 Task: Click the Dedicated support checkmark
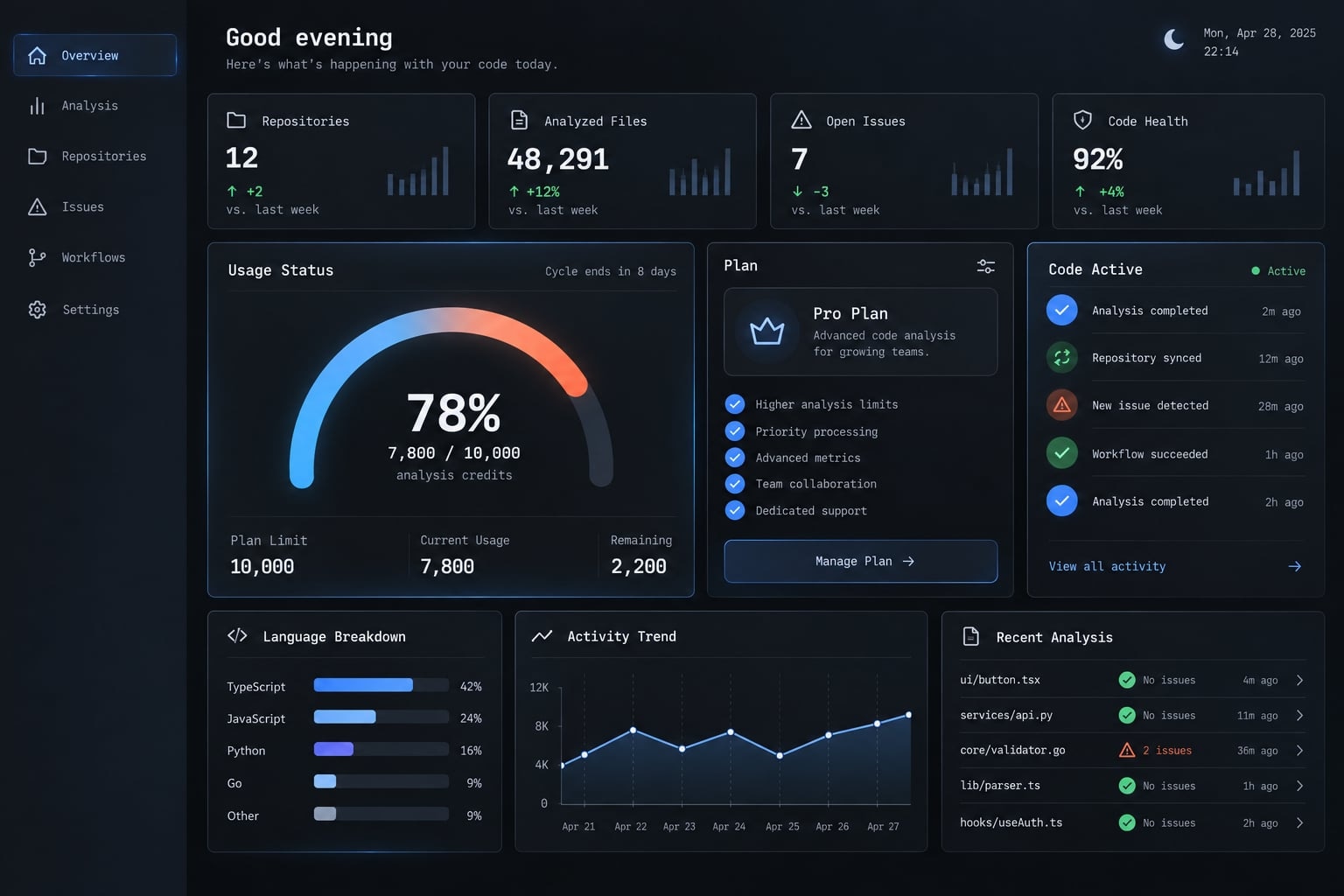point(735,510)
